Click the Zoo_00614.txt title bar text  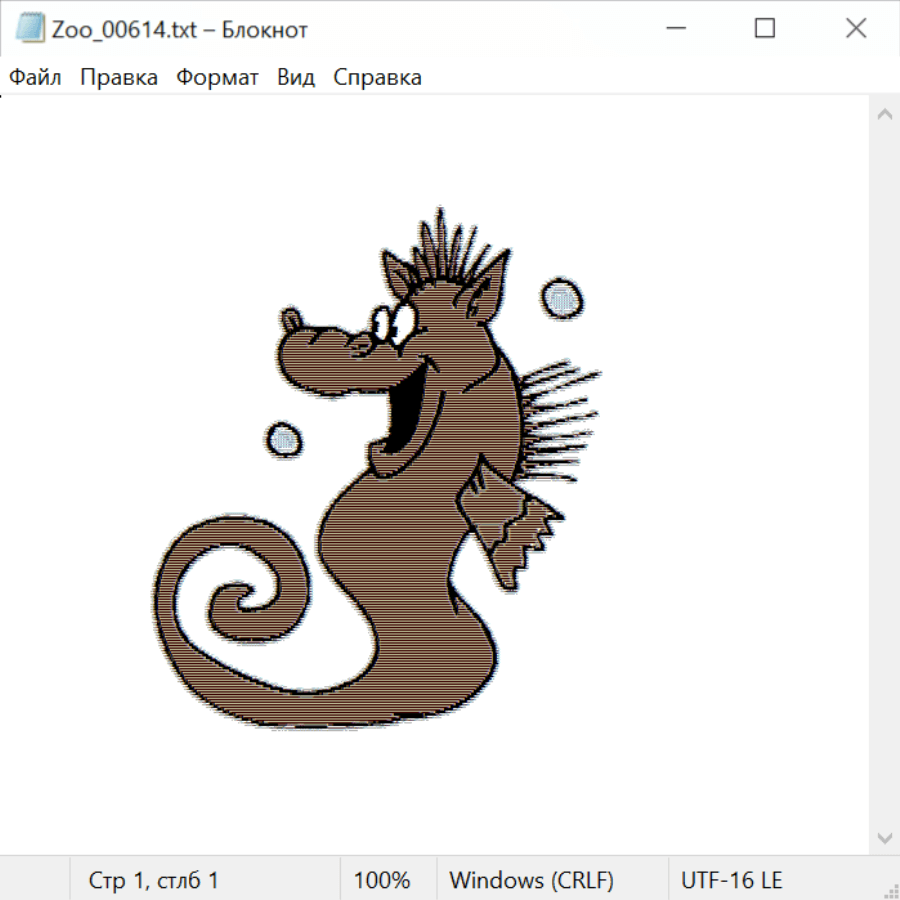pos(180,30)
